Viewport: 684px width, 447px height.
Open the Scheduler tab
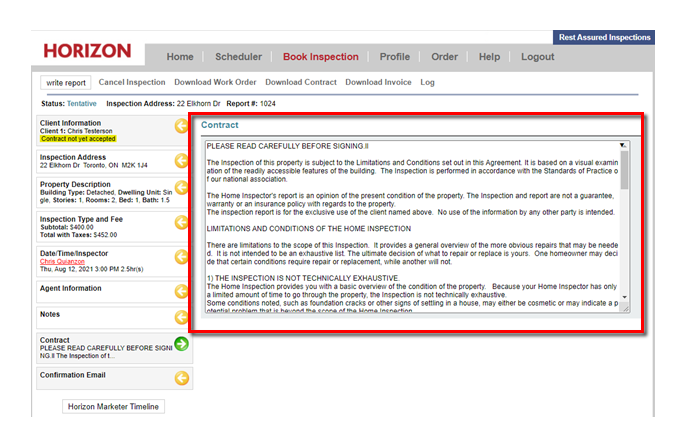[238, 57]
